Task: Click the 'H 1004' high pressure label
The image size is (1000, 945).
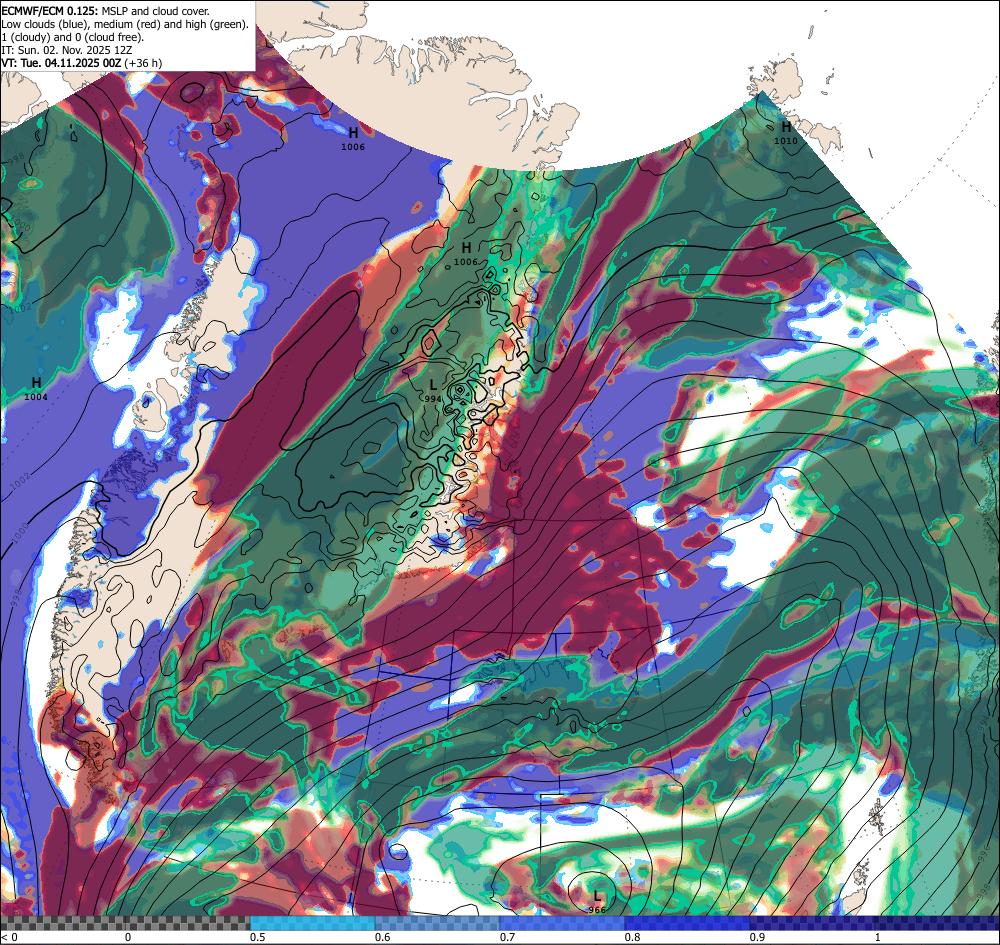Action: coord(36,388)
